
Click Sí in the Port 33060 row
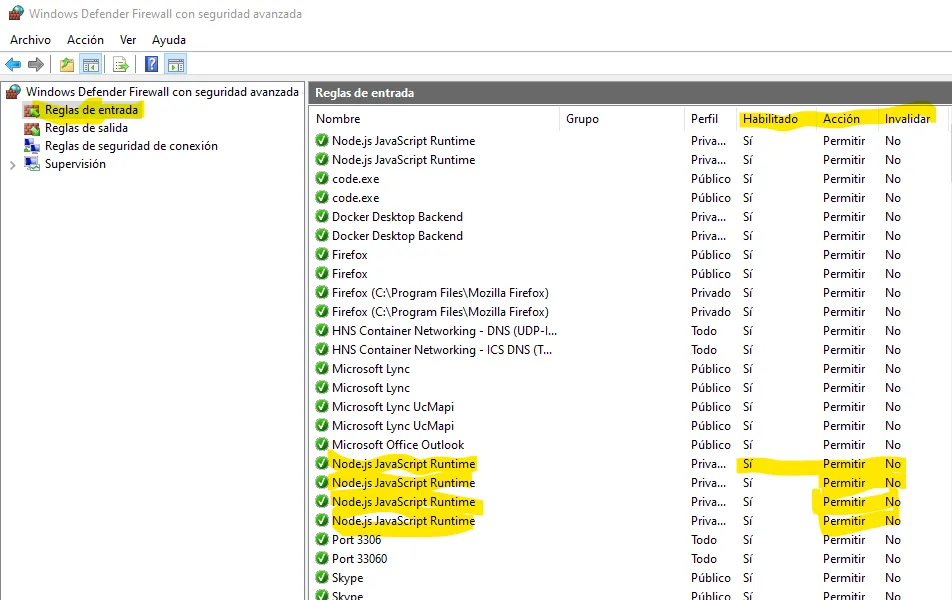click(747, 559)
